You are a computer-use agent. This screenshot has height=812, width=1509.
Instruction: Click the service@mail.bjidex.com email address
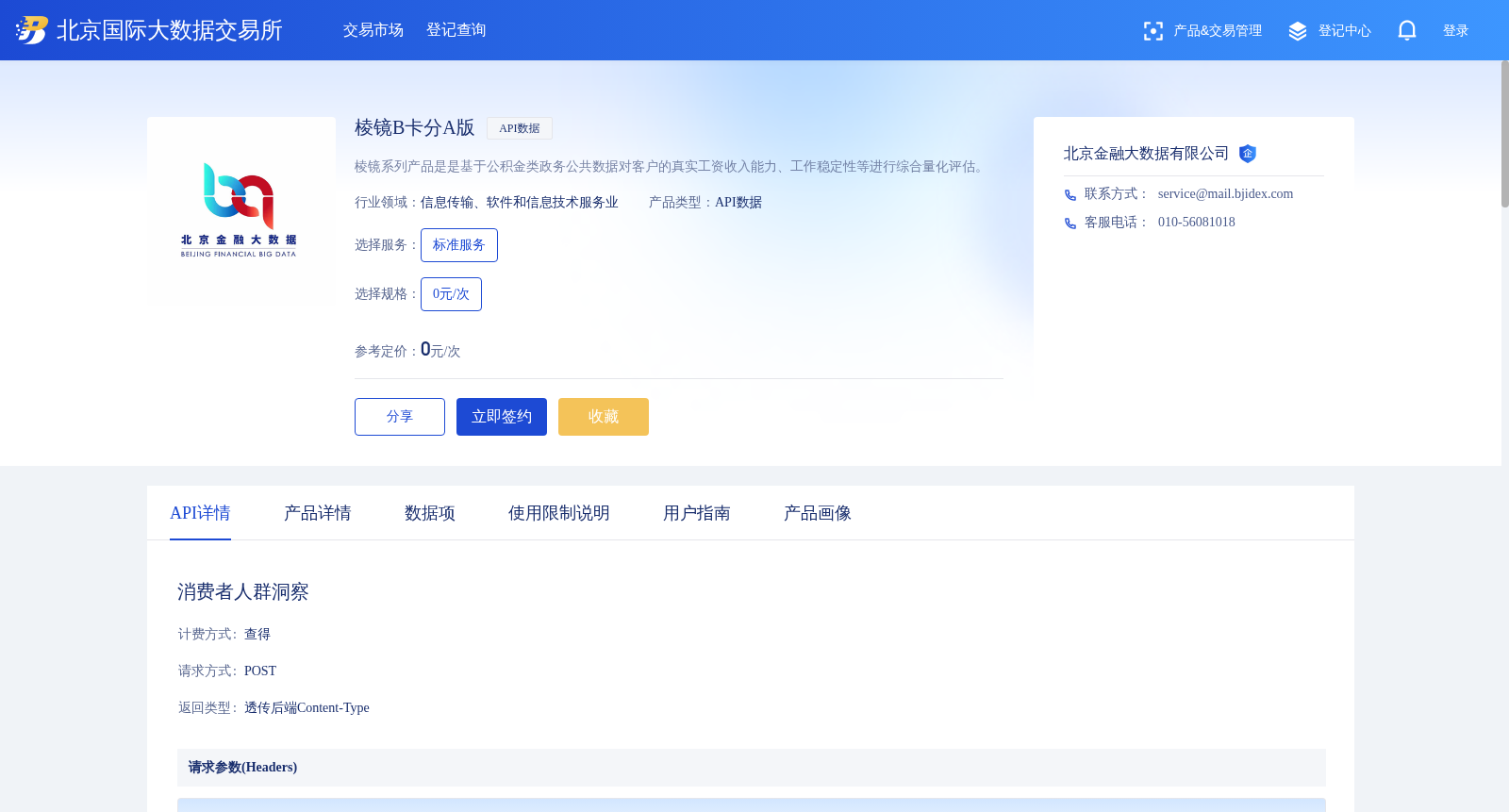tap(1225, 194)
